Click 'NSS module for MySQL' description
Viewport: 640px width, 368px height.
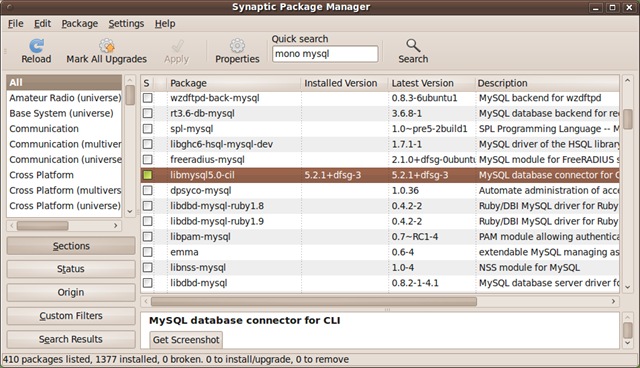click(529, 268)
